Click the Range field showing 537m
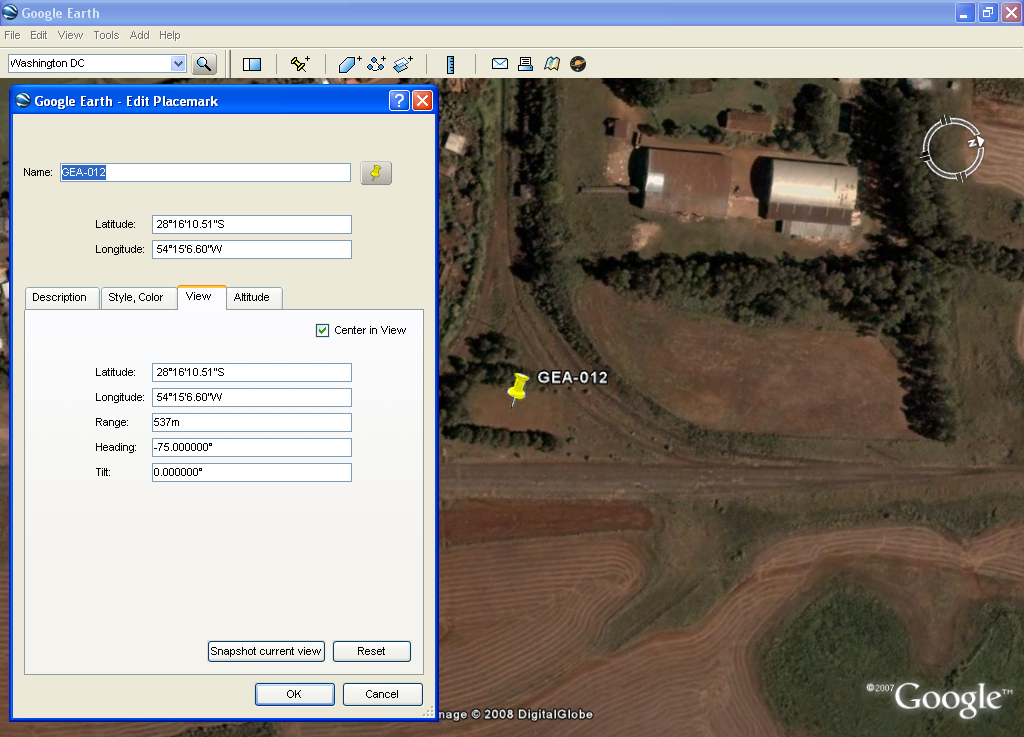Screen dimensions: 1024x737 click(251, 422)
